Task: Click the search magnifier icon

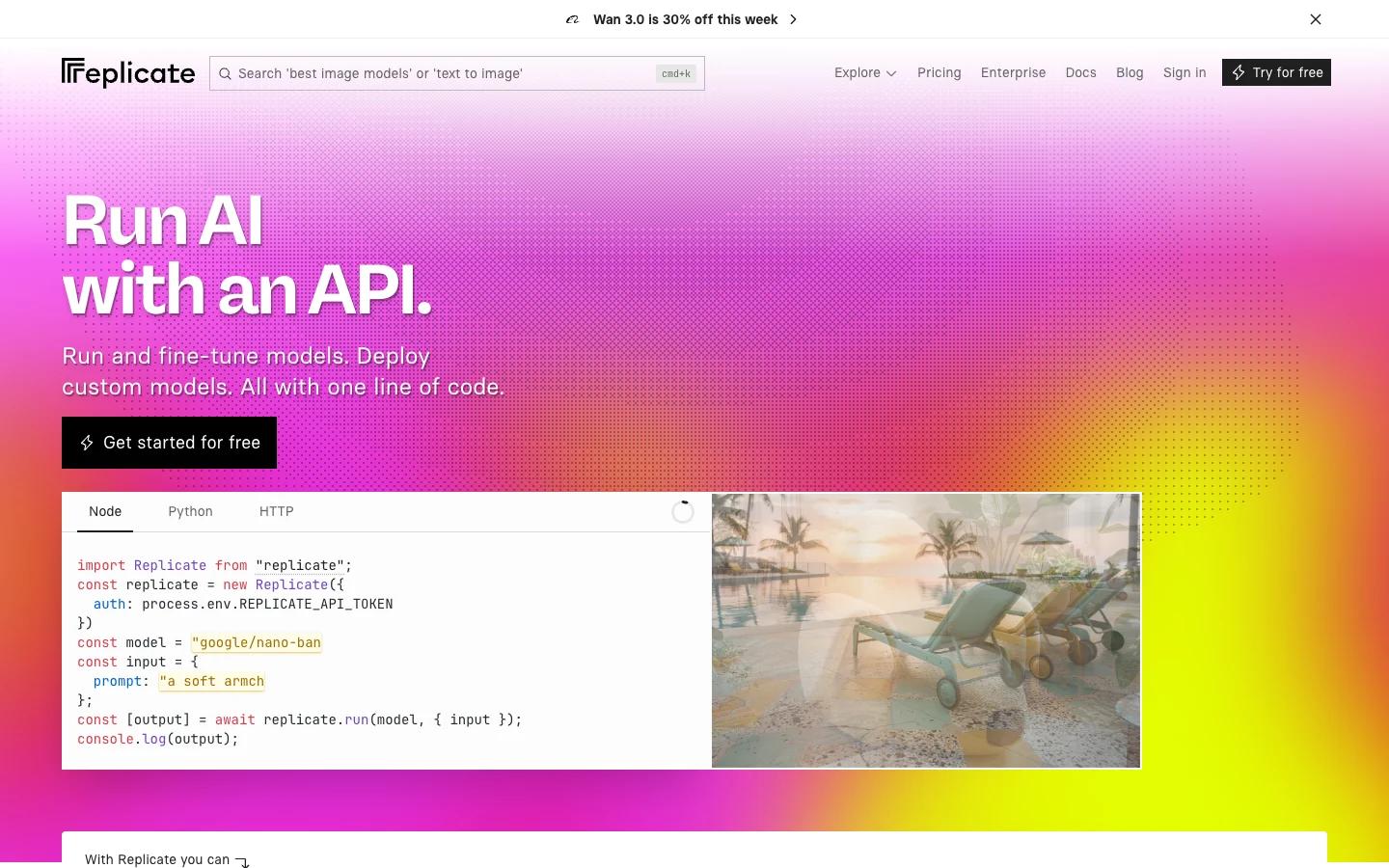Action: click(x=225, y=73)
